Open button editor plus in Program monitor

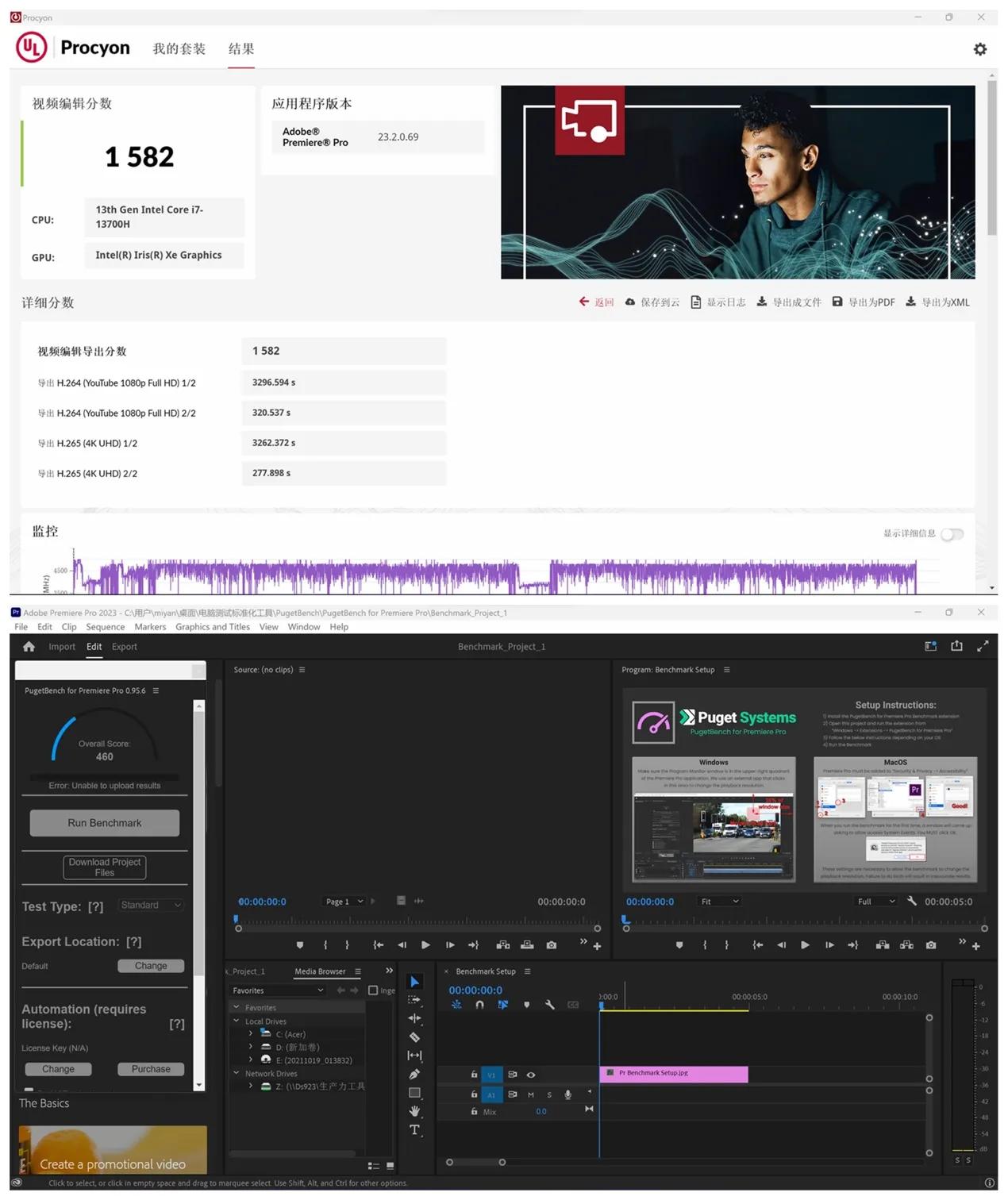click(976, 946)
